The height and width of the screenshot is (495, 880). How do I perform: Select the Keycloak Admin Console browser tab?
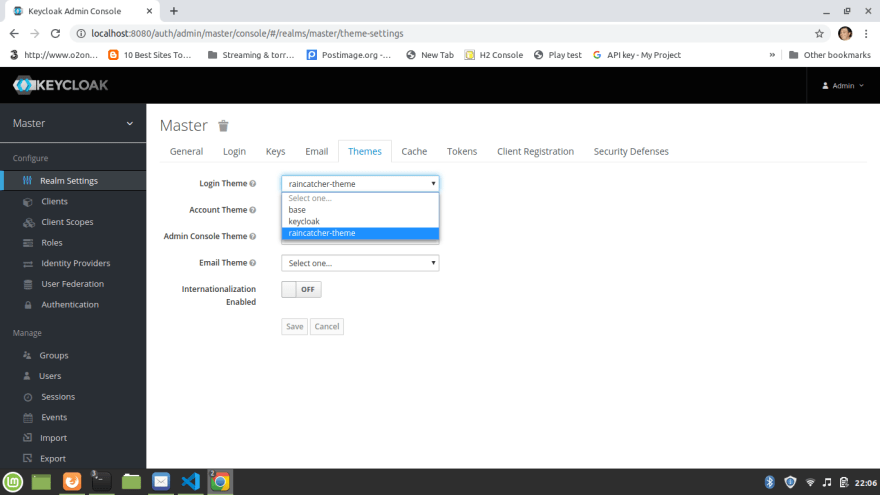tap(82, 11)
